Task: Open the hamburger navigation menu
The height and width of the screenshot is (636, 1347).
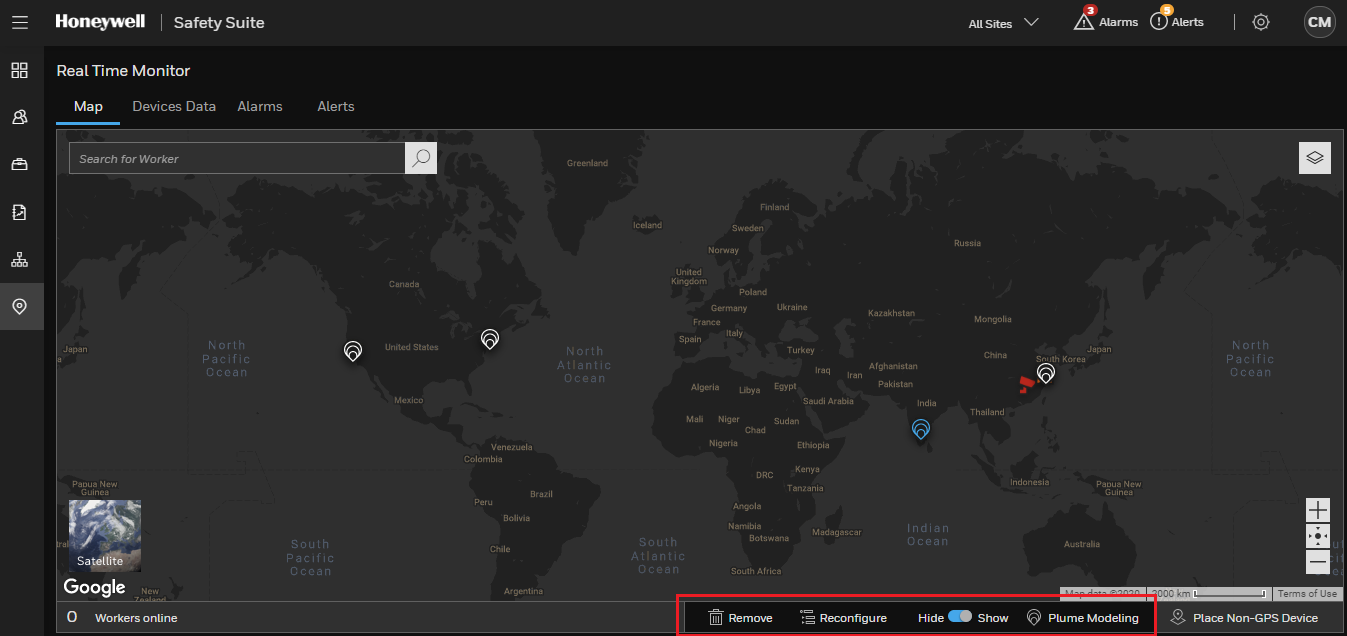Action: point(20,22)
